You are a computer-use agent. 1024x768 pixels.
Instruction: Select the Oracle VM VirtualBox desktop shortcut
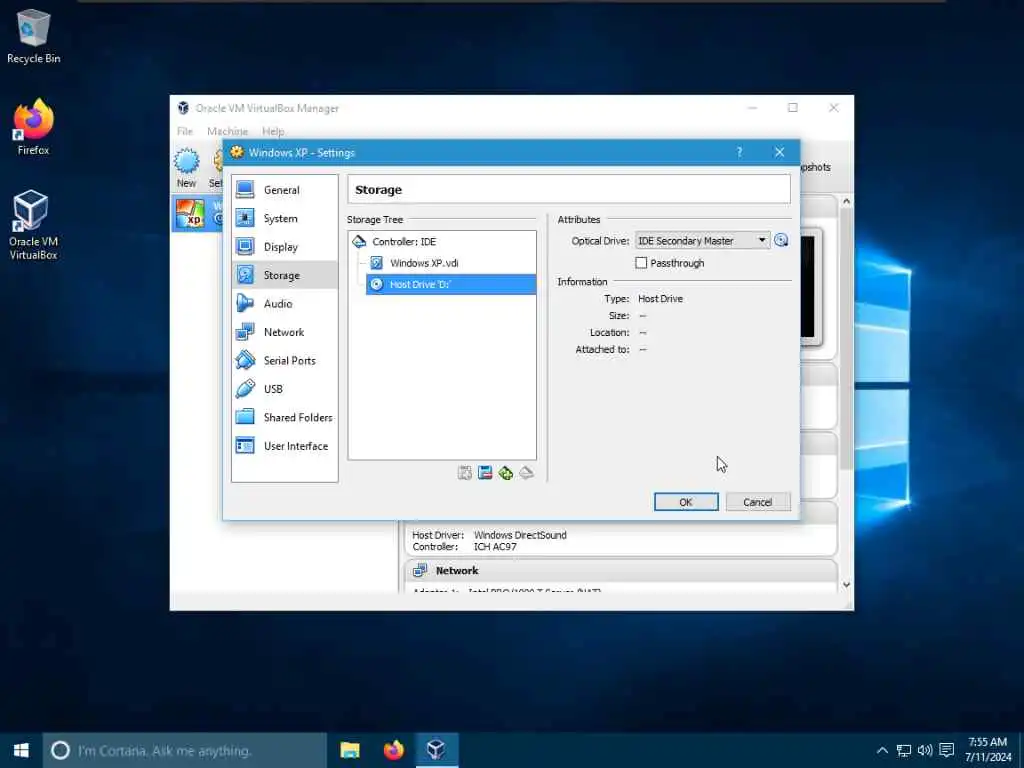(33, 225)
